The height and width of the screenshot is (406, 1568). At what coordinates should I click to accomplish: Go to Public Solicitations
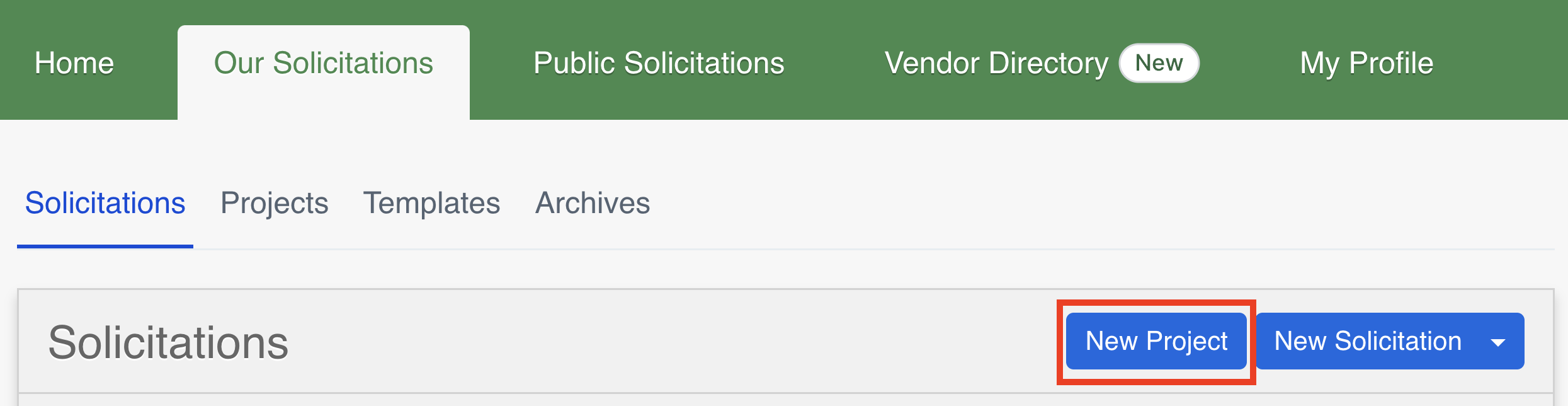659,63
